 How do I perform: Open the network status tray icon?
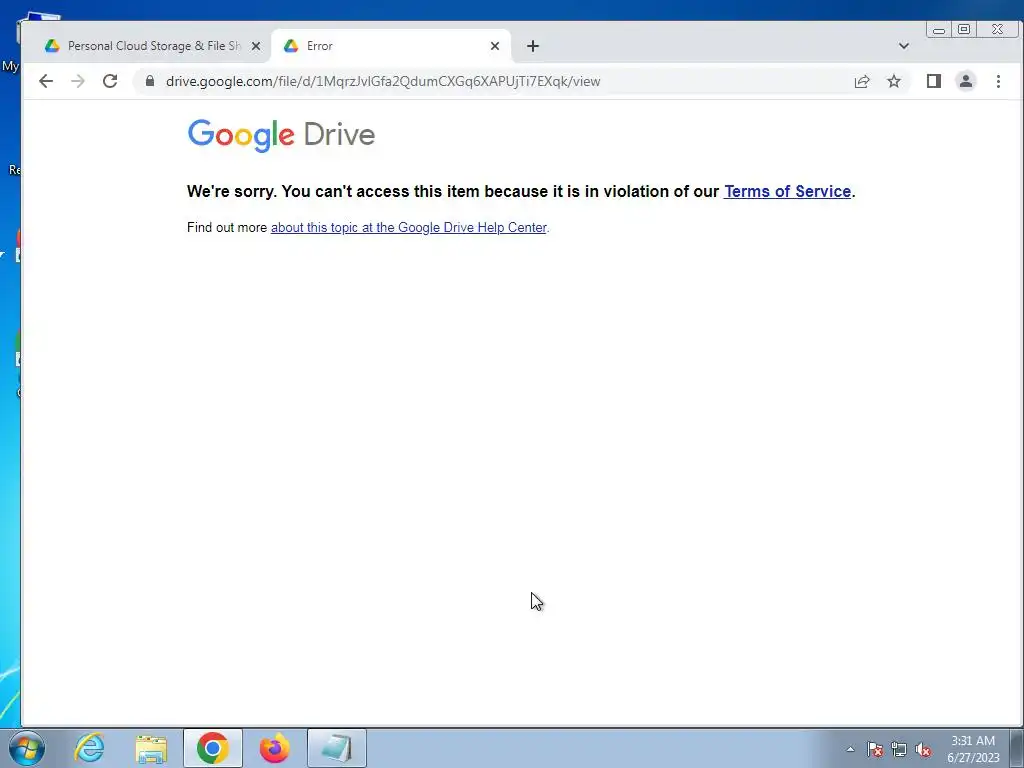899,749
